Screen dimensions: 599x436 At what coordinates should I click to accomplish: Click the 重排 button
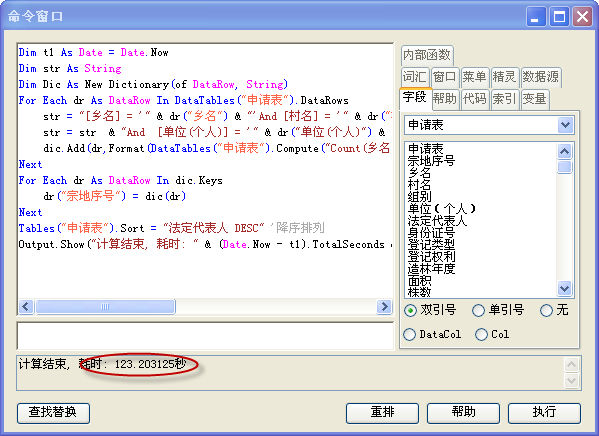pos(382,413)
